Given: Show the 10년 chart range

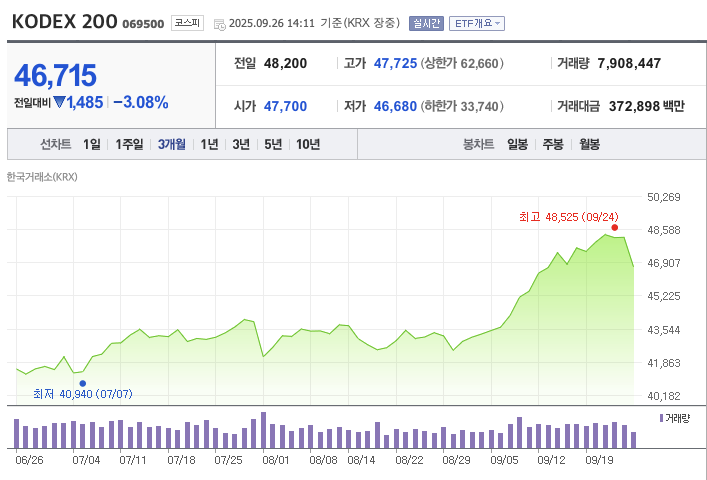Looking at the screenshot, I should pos(308,144).
